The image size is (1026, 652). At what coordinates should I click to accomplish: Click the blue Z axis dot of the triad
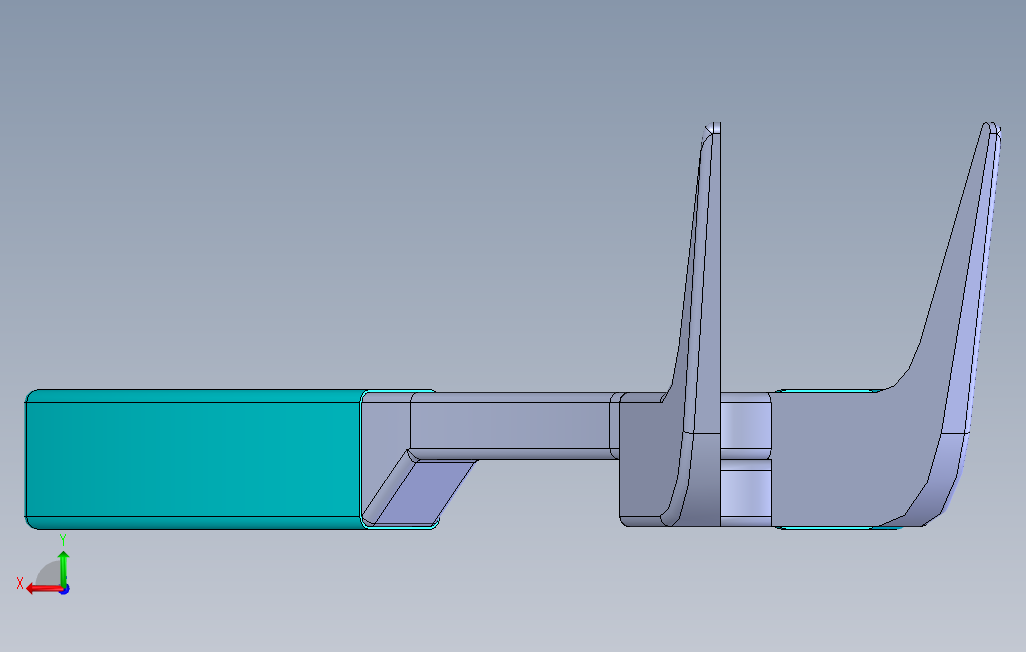65,590
